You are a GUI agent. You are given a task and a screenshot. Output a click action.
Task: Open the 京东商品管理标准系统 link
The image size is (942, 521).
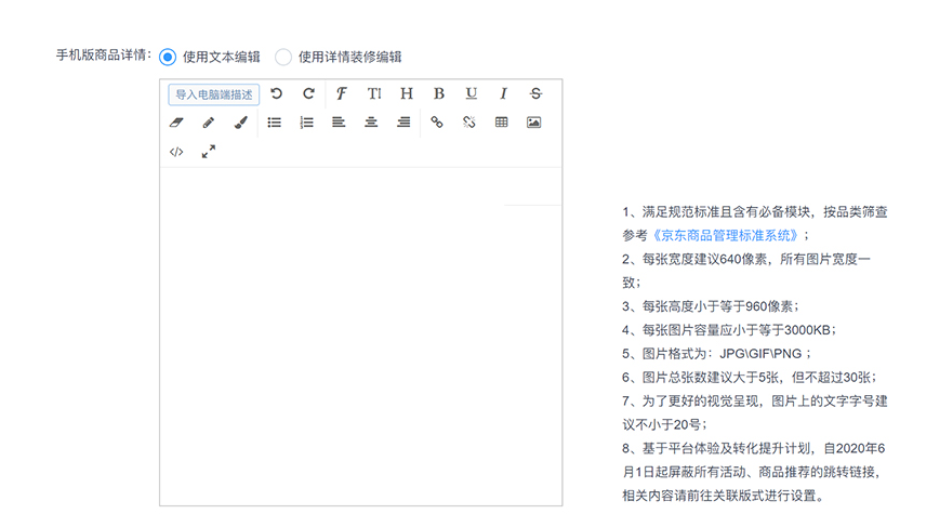726,235
